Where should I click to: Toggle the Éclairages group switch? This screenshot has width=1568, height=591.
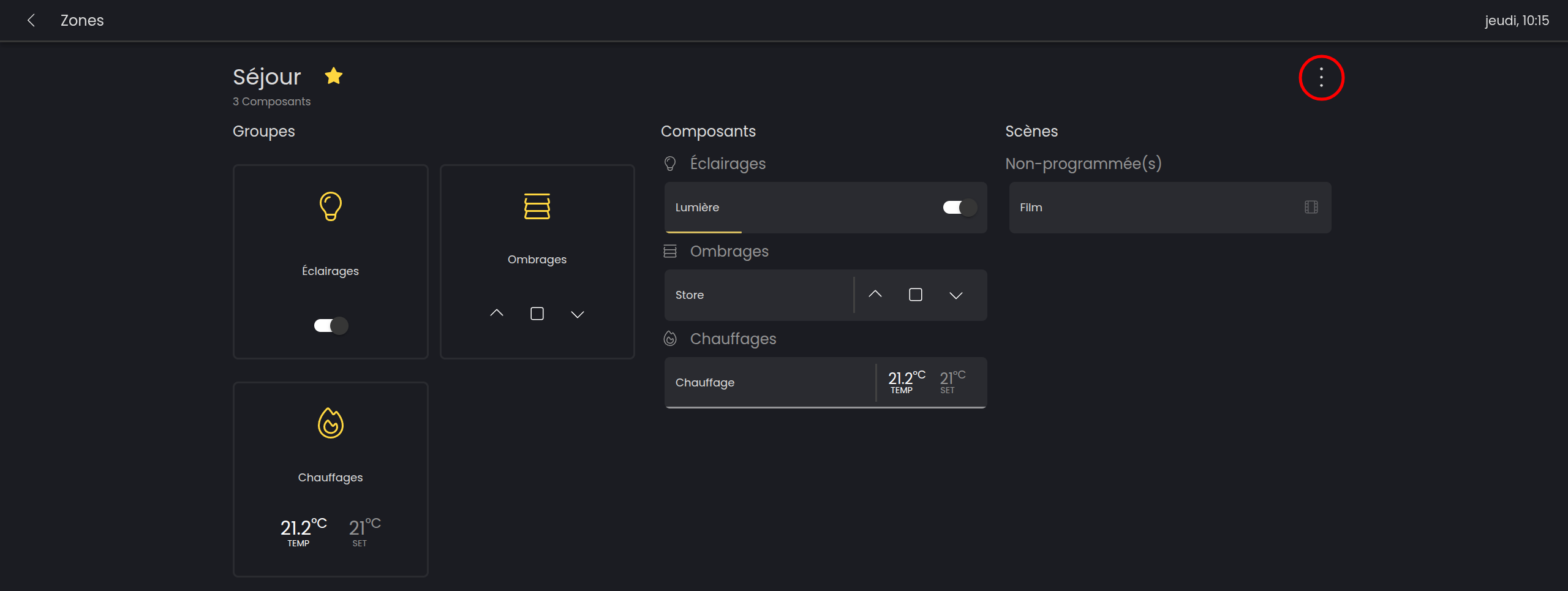[x=331, y=326]
